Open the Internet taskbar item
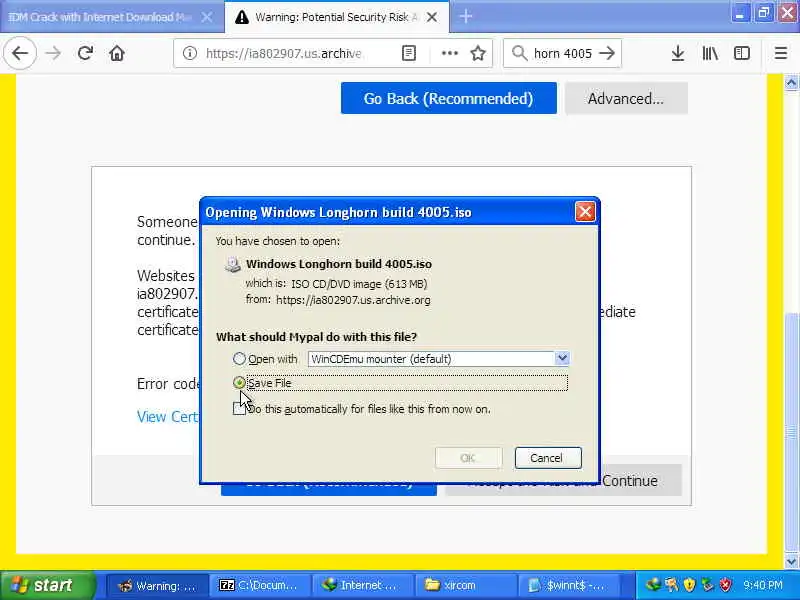This screenshot has width=800, height=600. click(x=363, y=585)
